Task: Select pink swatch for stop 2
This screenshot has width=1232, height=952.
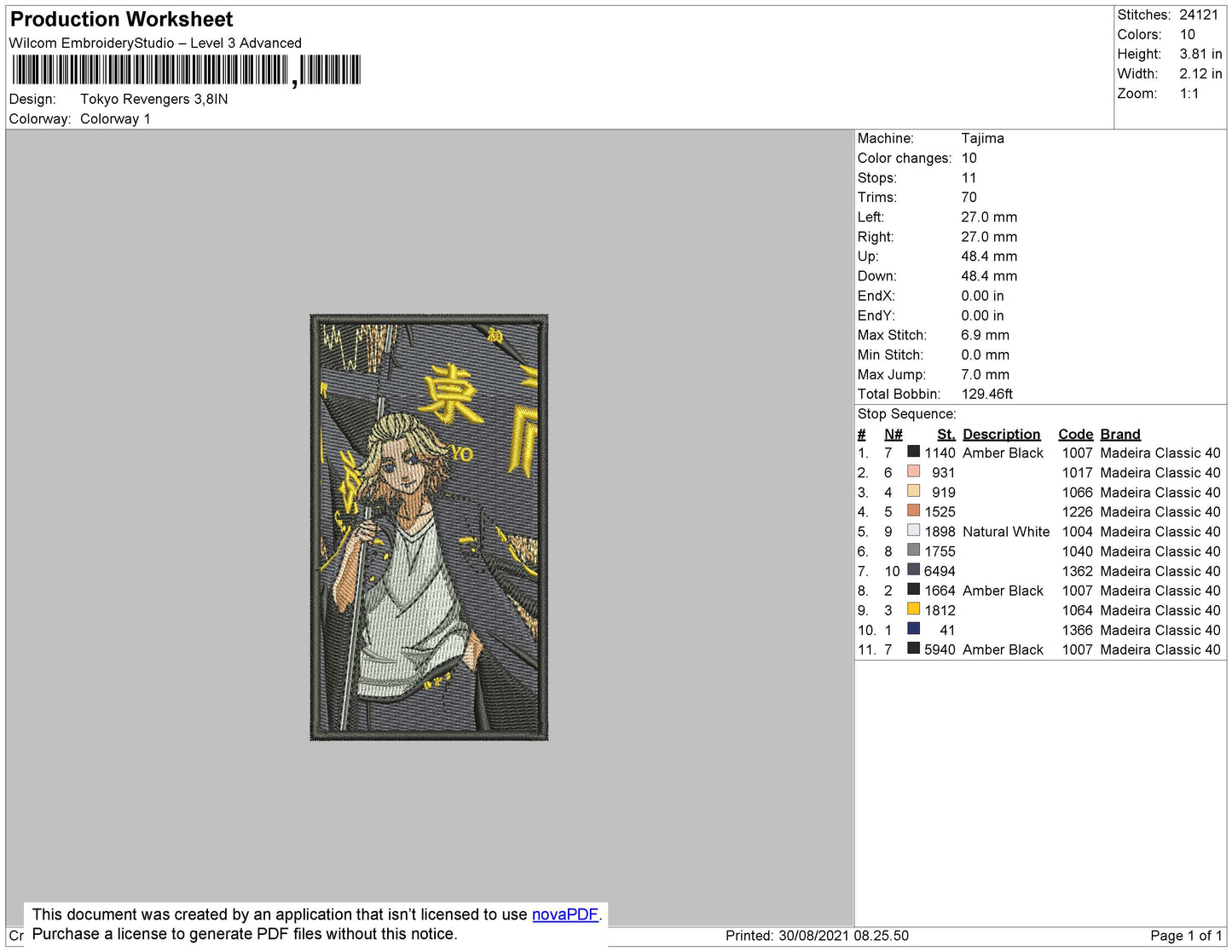Action: coord(913,471)
